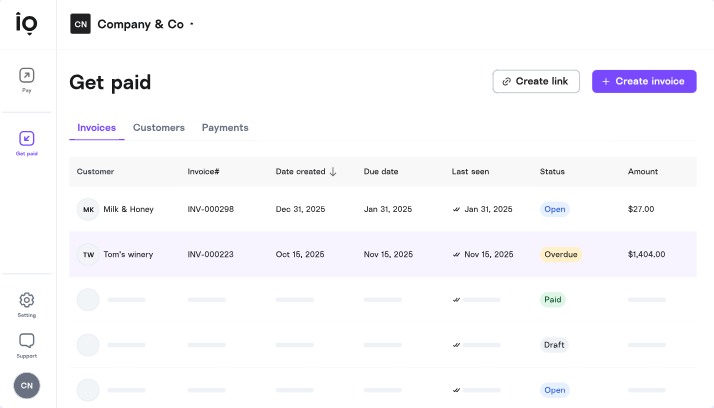Screen dimensions: 714x408
Task: Open Support chat icon
Action: tap(27, 341)
